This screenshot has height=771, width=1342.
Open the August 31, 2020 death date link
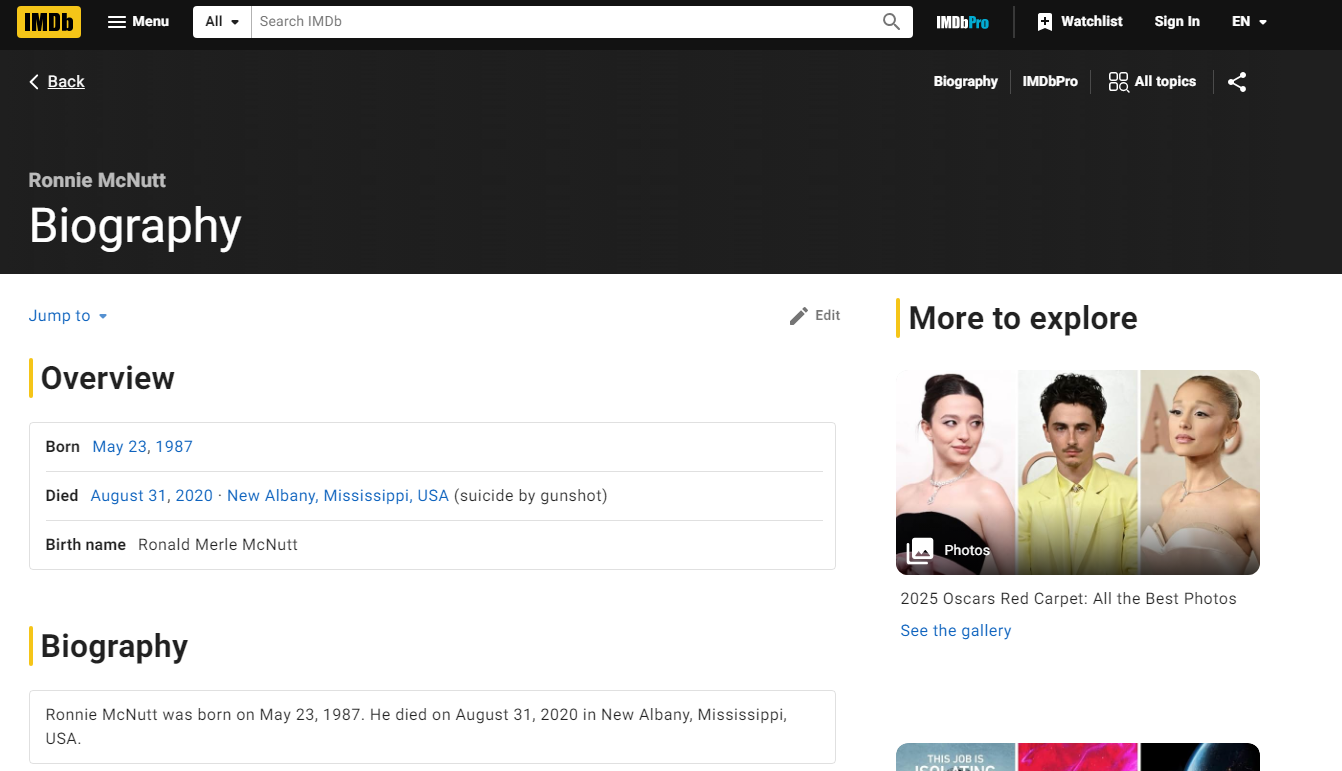[x=152, y=496]
